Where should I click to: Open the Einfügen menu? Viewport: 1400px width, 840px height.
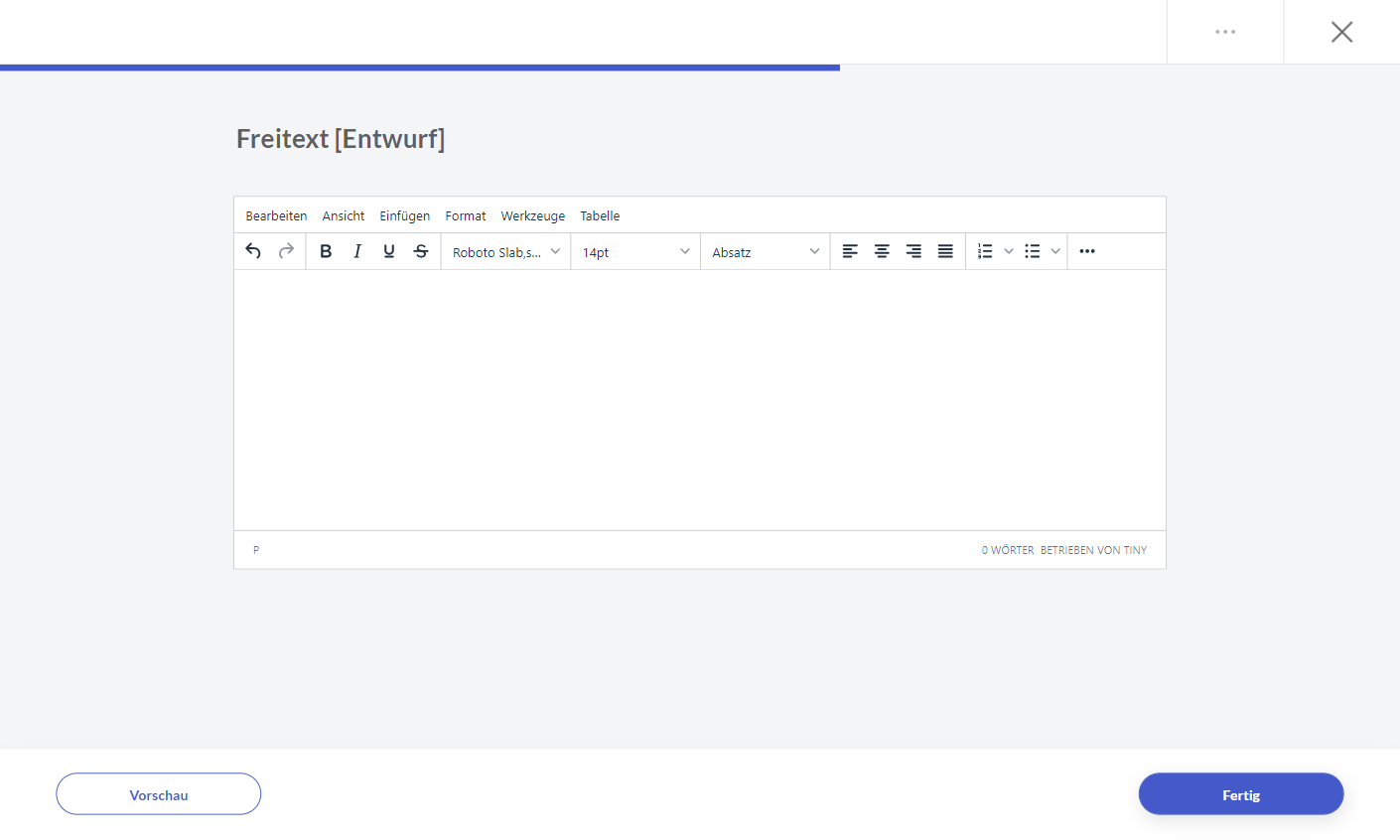[404, 215]
